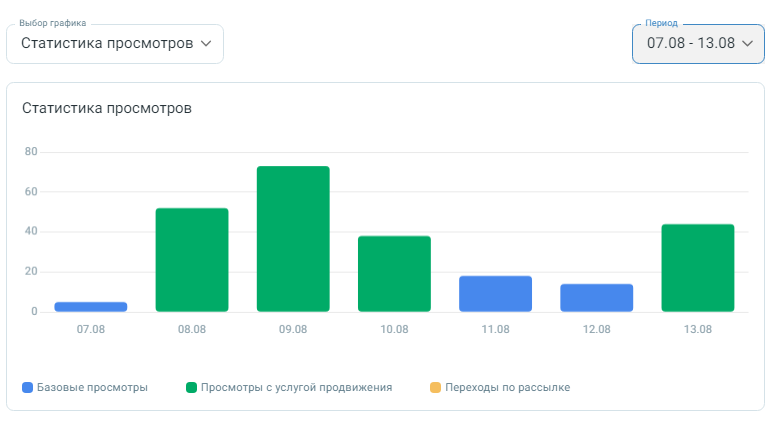Open the 'Выбор графика' chart selection dropdown

click(115, 44)
